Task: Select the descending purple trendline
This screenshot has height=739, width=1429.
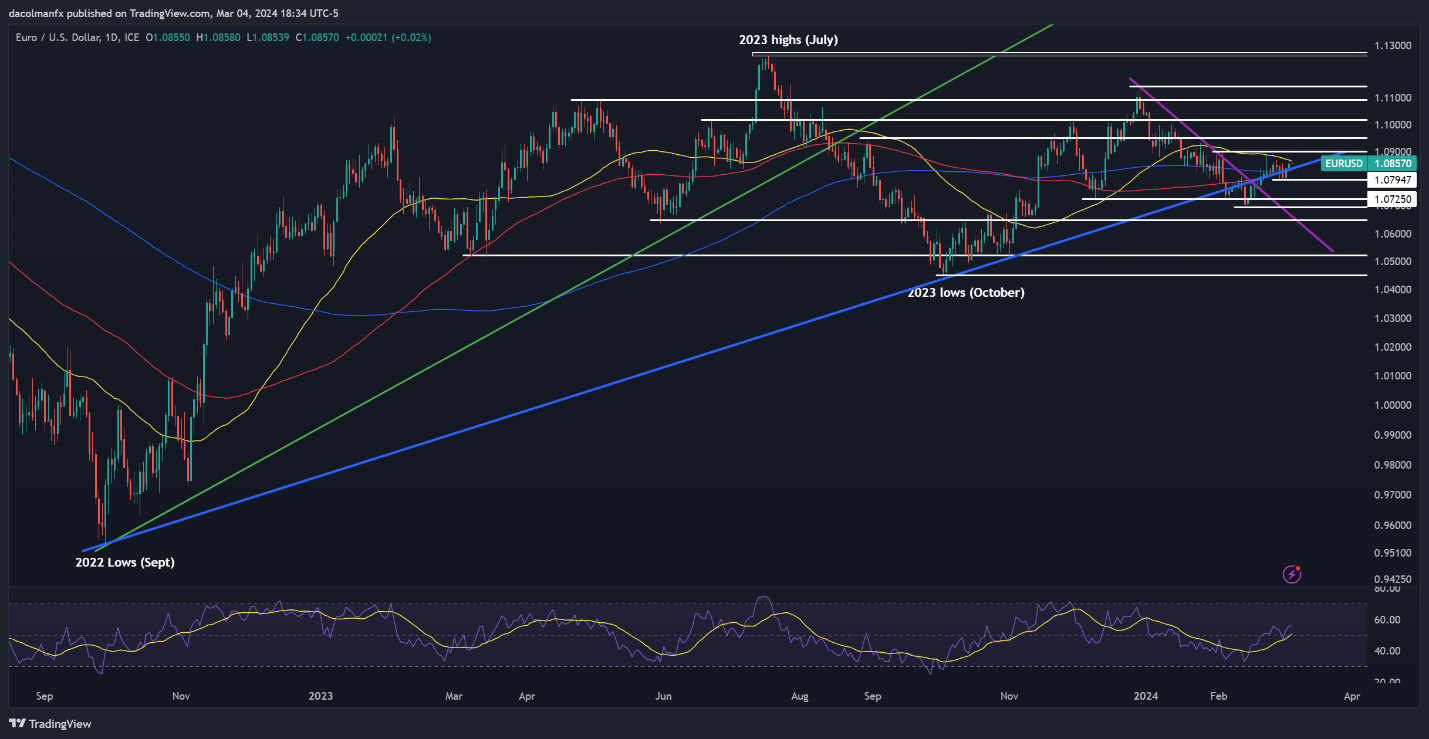Action: coord(1231,165)
